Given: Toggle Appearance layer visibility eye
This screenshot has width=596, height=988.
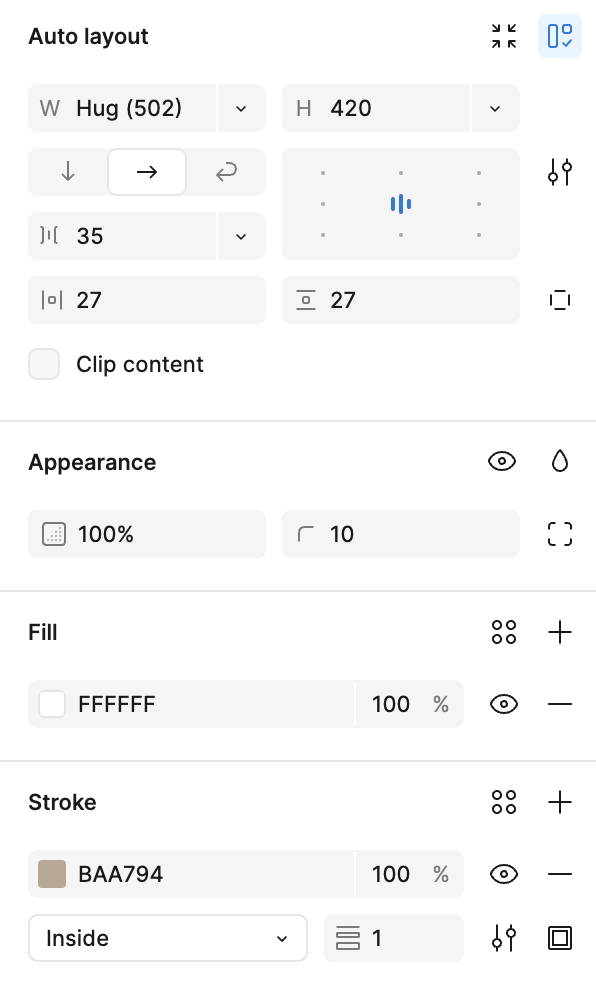Looking at the screenshot, I should click(x=502, y=461).
